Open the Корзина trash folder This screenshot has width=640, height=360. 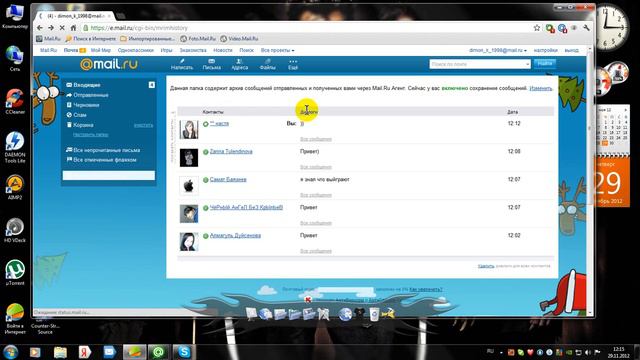83,125
